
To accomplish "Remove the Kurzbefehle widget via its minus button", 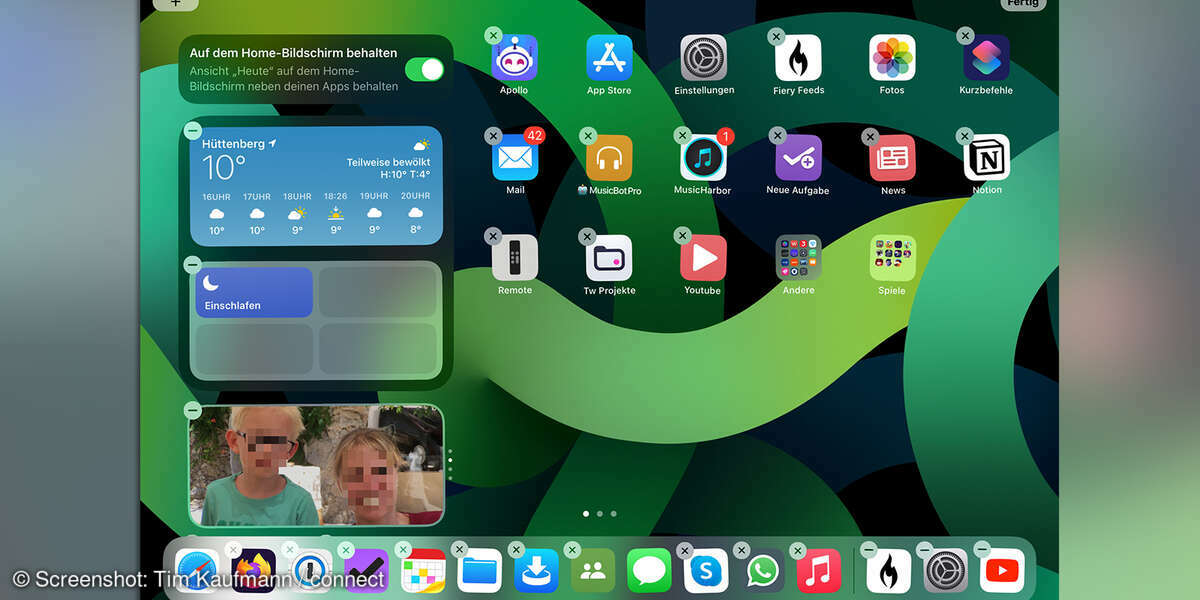I will click(x=193, y=265).
